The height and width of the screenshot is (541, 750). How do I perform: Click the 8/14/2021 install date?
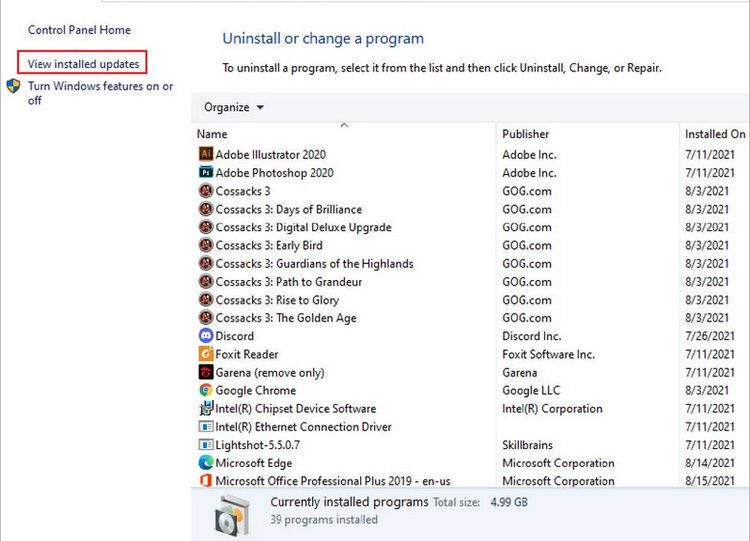click(709, 463)
